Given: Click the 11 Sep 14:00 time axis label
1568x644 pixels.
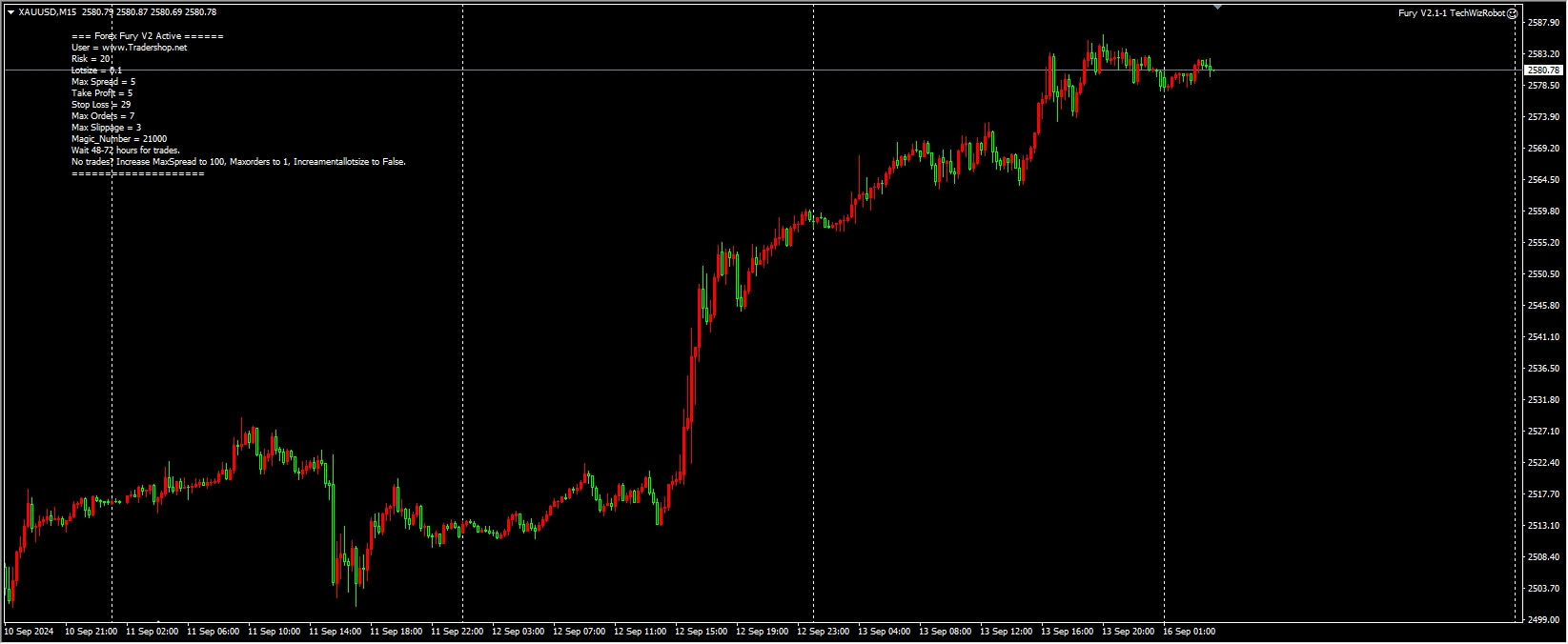Looking at the screenshot, I should point(335,632).
